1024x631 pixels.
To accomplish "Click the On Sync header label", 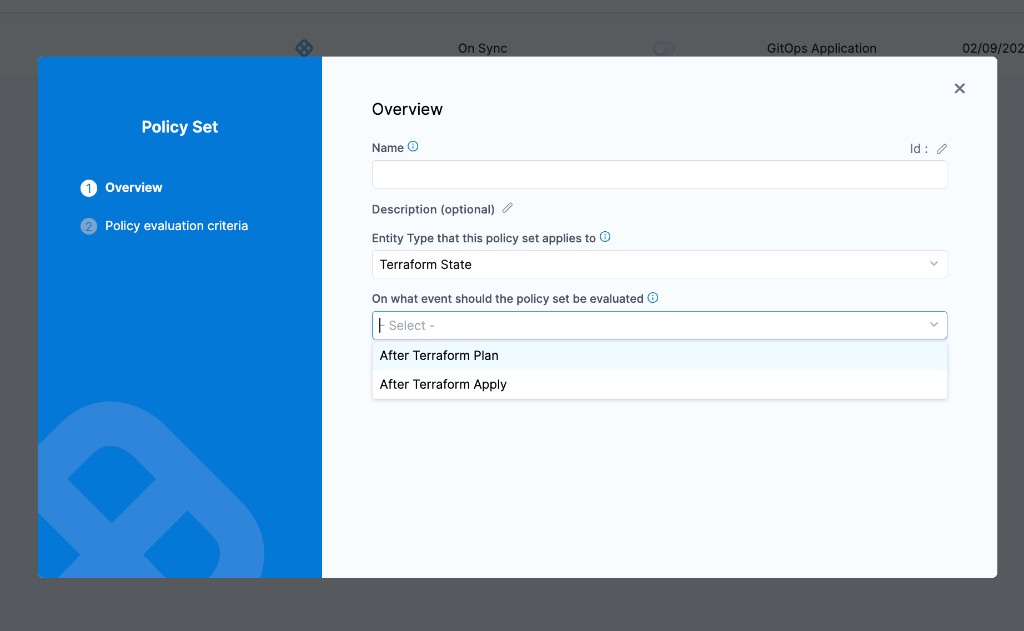I will pyautogui.click(x=482, y=47).
